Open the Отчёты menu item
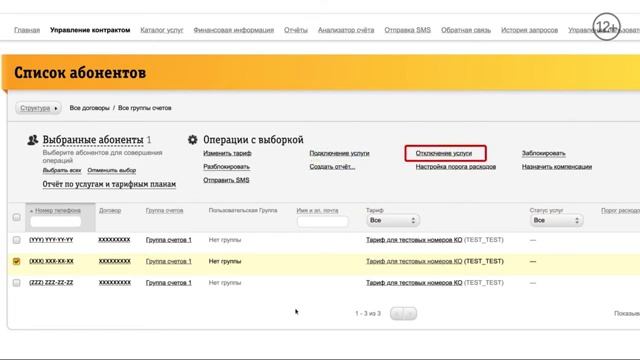 296,30
